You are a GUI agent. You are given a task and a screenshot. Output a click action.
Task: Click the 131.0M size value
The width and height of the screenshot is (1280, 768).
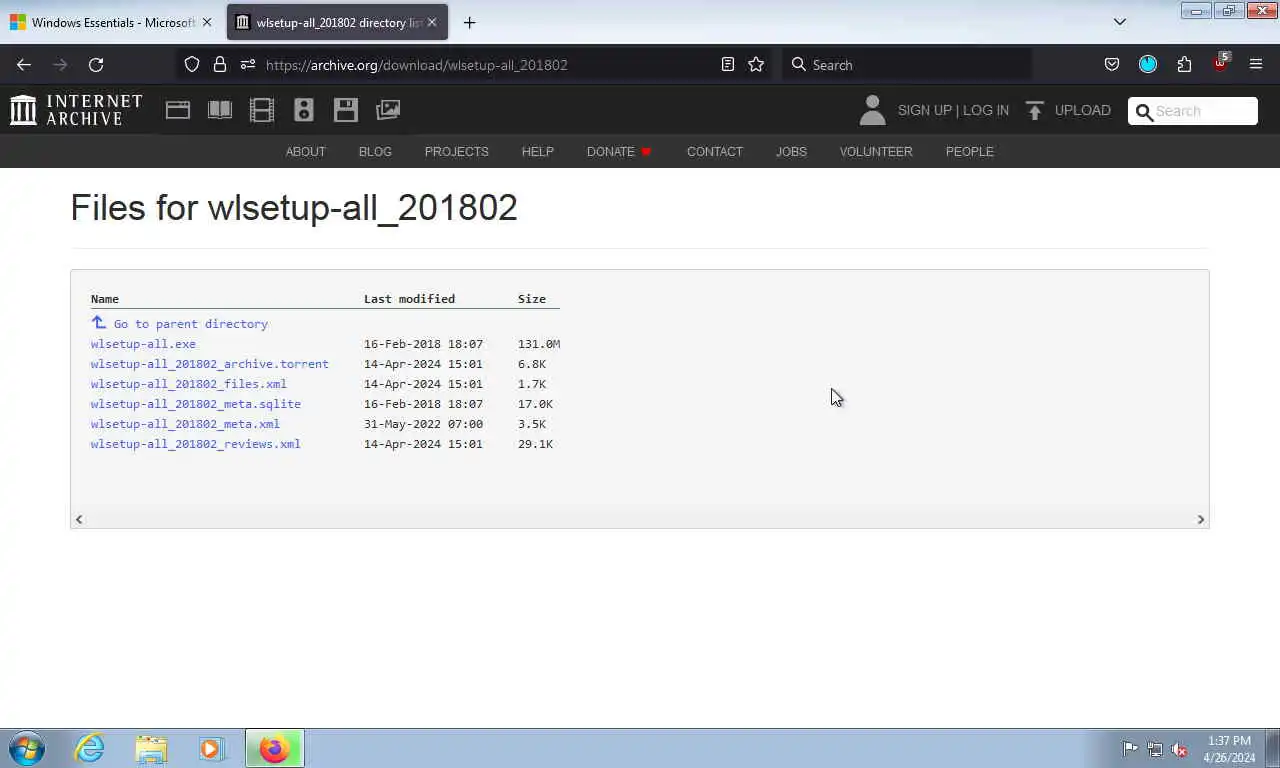point(538,344)
